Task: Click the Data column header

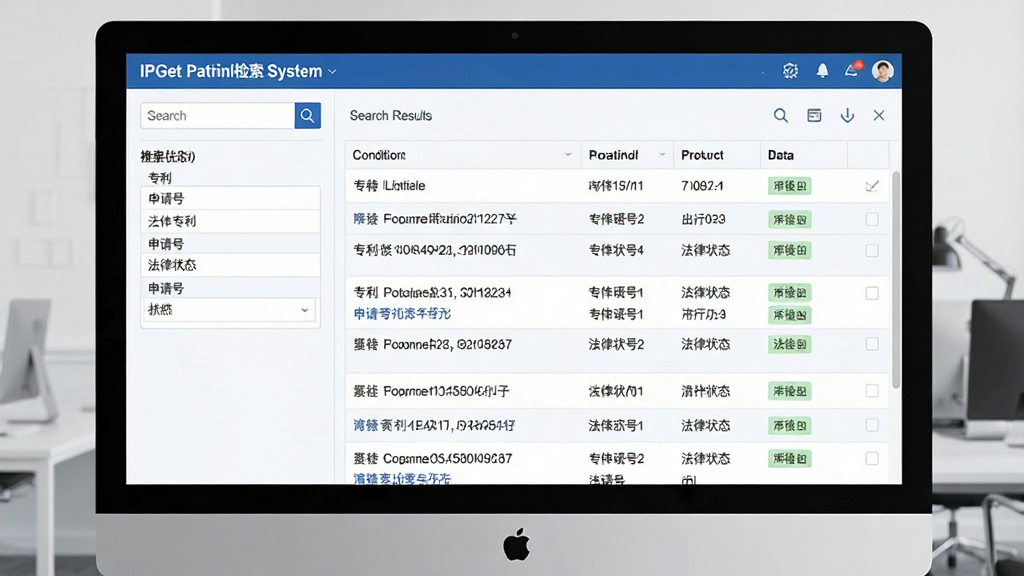Action: (x=803, y=155)
